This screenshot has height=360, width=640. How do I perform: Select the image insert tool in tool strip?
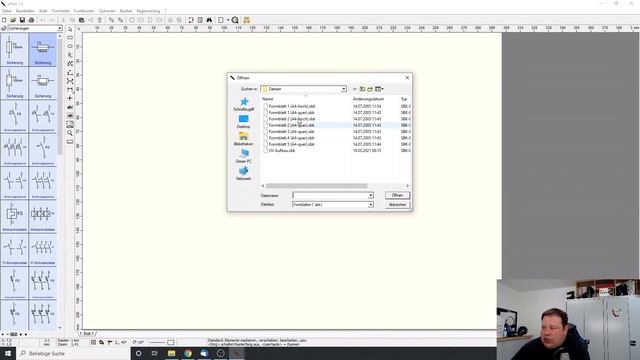(x=70, y=124)
